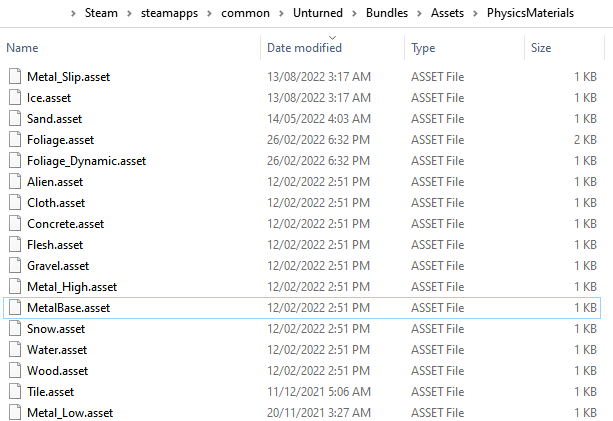This screenshot has height=421, width=613.
Task: Select the Sand.asset file name
Action: pyautogui.click(x=54, y=119)
